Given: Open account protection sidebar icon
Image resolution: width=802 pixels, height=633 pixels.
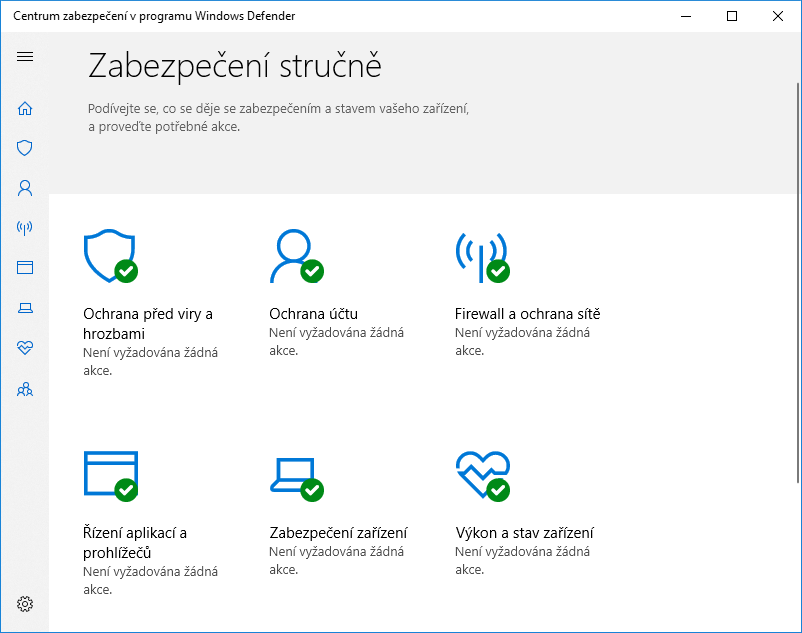Looking at the screenshot, I should click(x=25, y=188).
